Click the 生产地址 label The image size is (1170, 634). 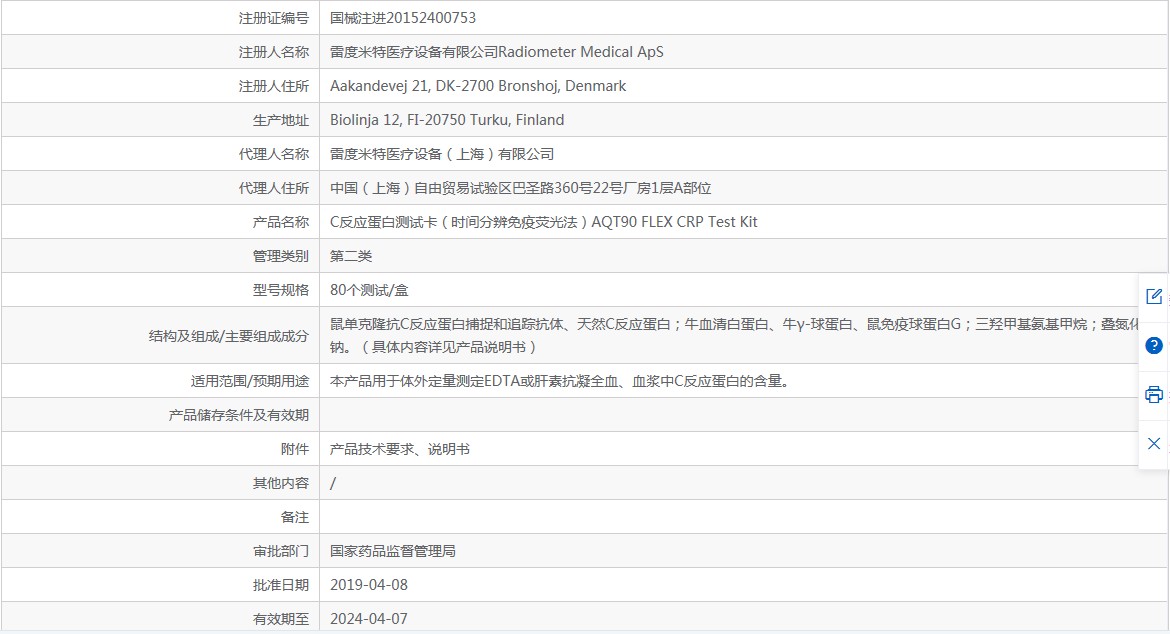tap(281, 120)
